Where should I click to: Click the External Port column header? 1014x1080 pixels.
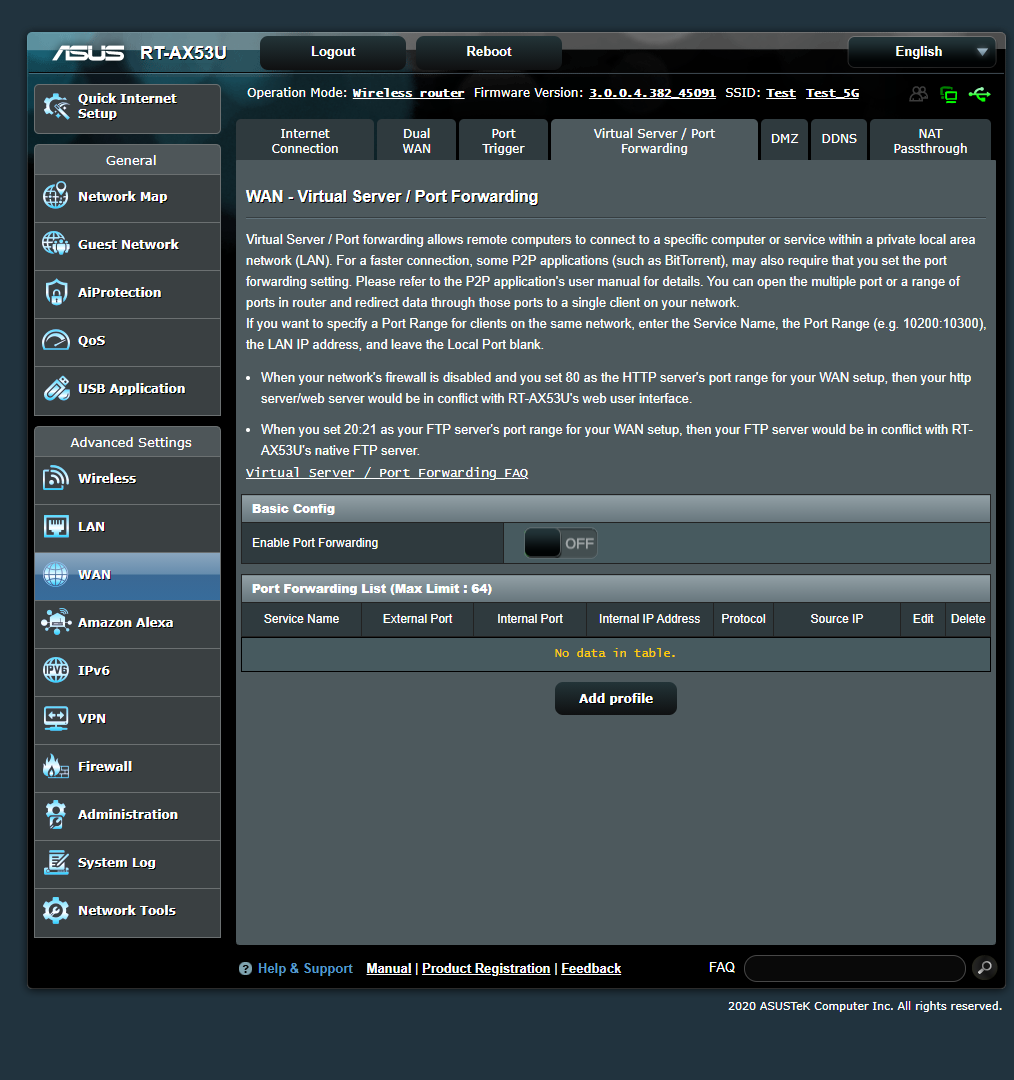(417, 619)
